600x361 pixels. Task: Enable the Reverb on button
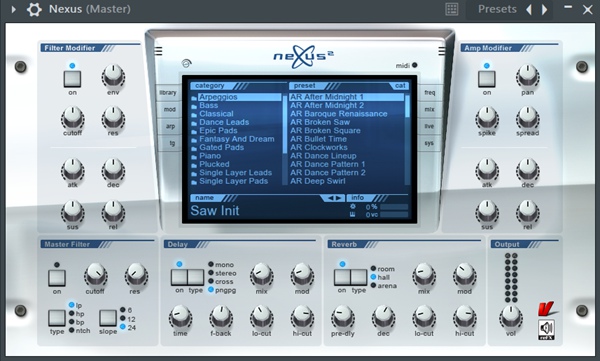(342, 277)
